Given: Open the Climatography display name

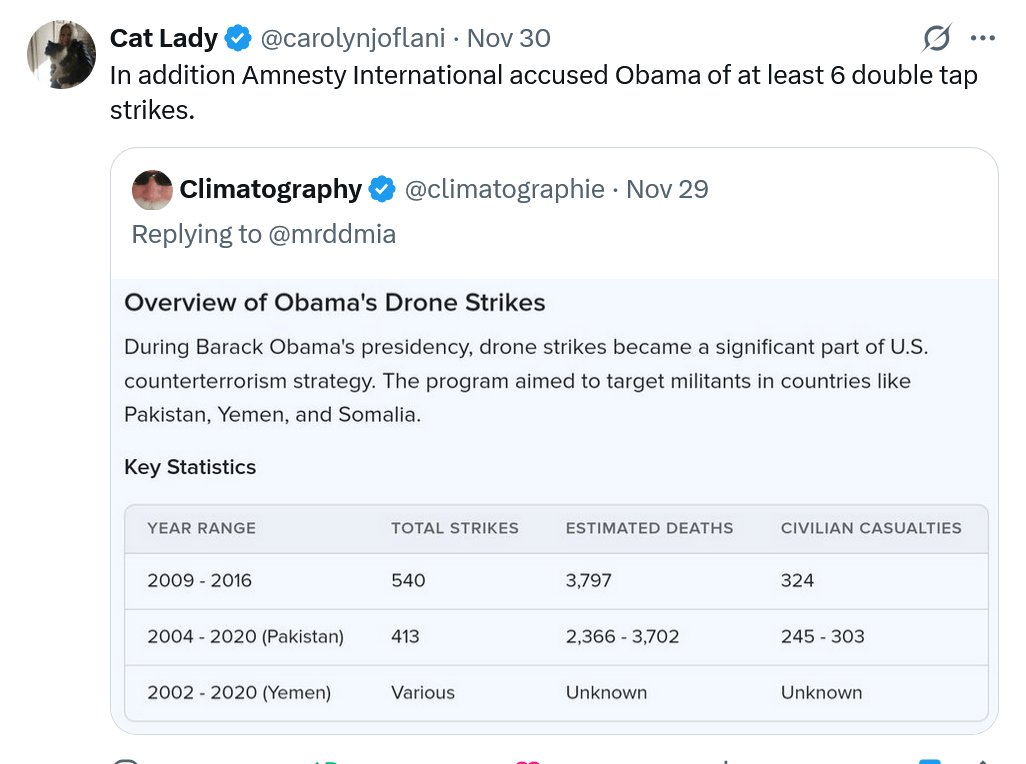Looking at the screenshot, I should click(270, 189).
